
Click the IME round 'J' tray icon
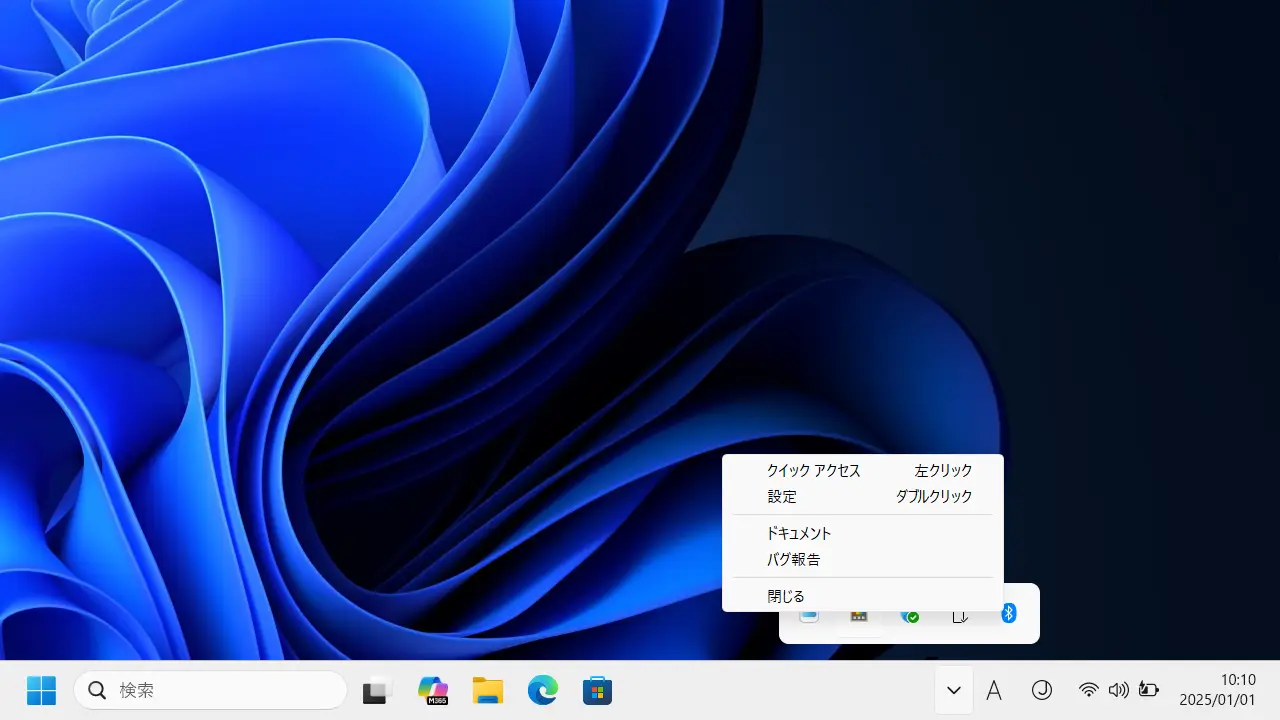[x=1042, y=690]
